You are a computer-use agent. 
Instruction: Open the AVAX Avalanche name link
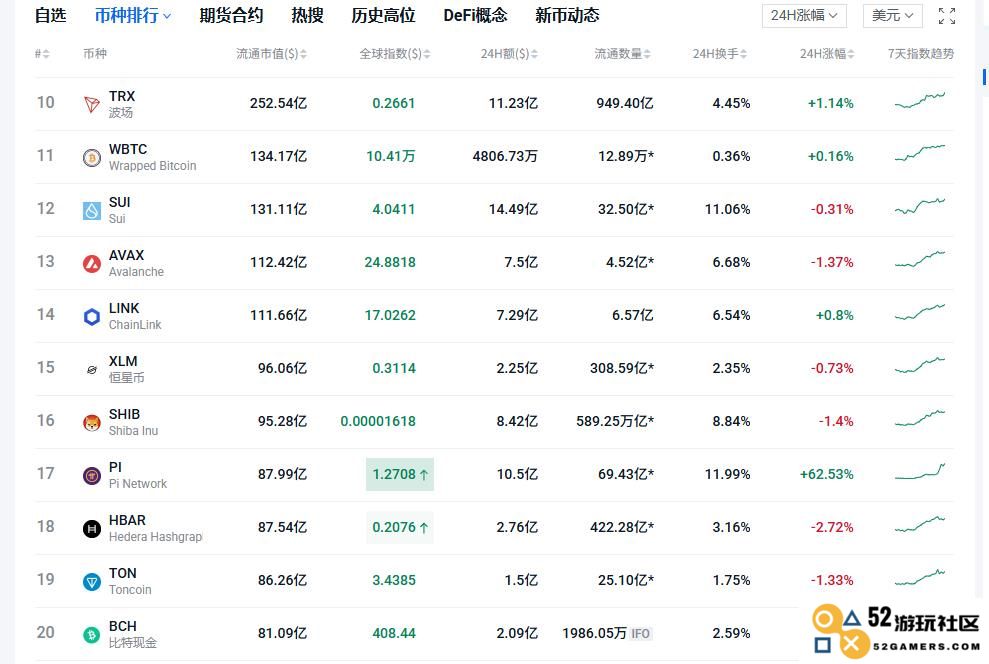coord(136,263)
